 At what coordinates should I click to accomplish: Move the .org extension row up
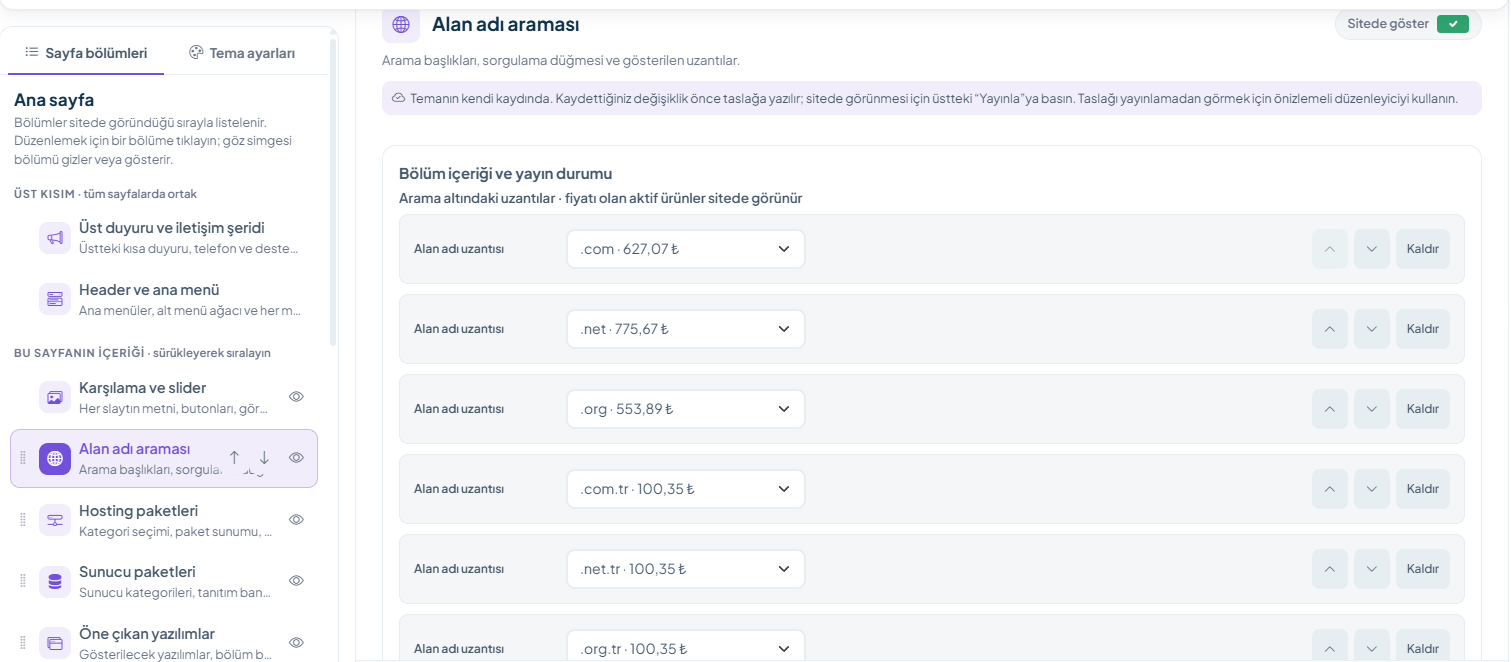coord(1329,409)
